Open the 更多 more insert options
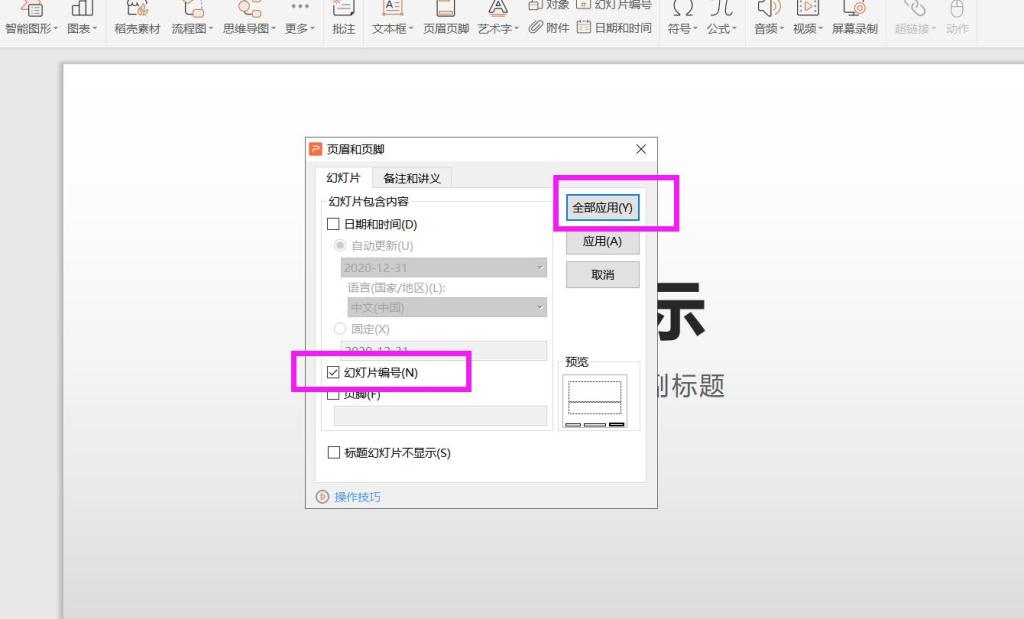The image size is (1024, 619). tap(300, 18)
